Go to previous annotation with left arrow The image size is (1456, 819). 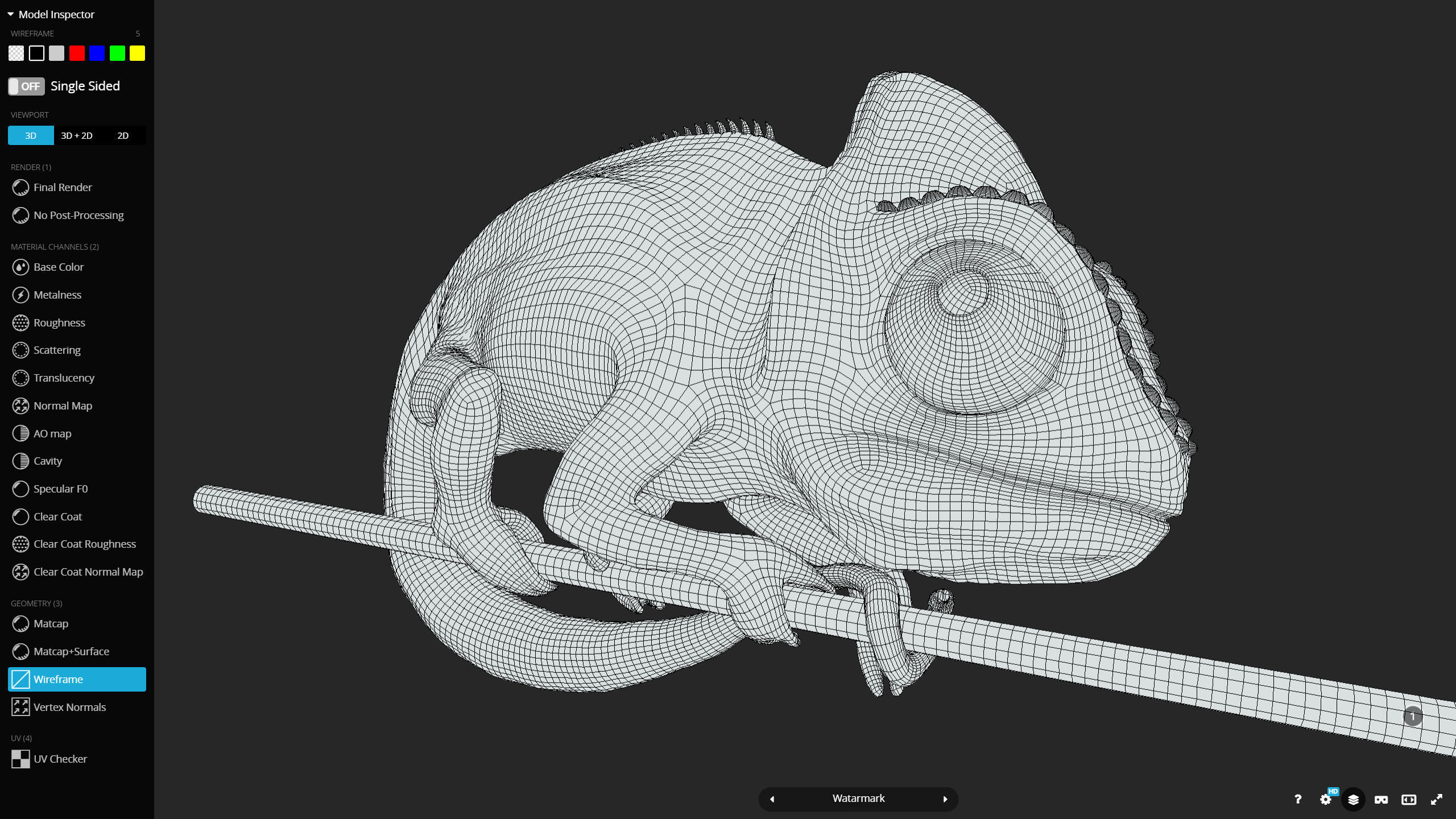click(x=772, y=799)
